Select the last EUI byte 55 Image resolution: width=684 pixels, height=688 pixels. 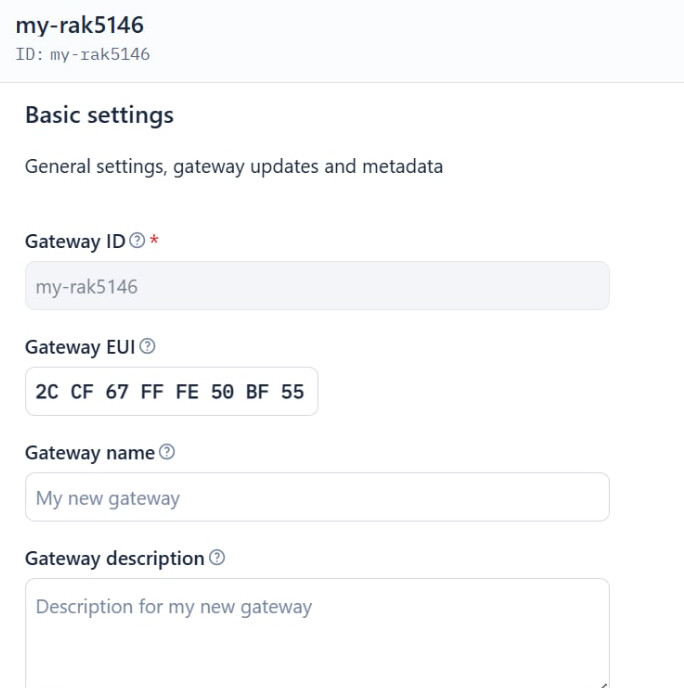click(293, 392)
